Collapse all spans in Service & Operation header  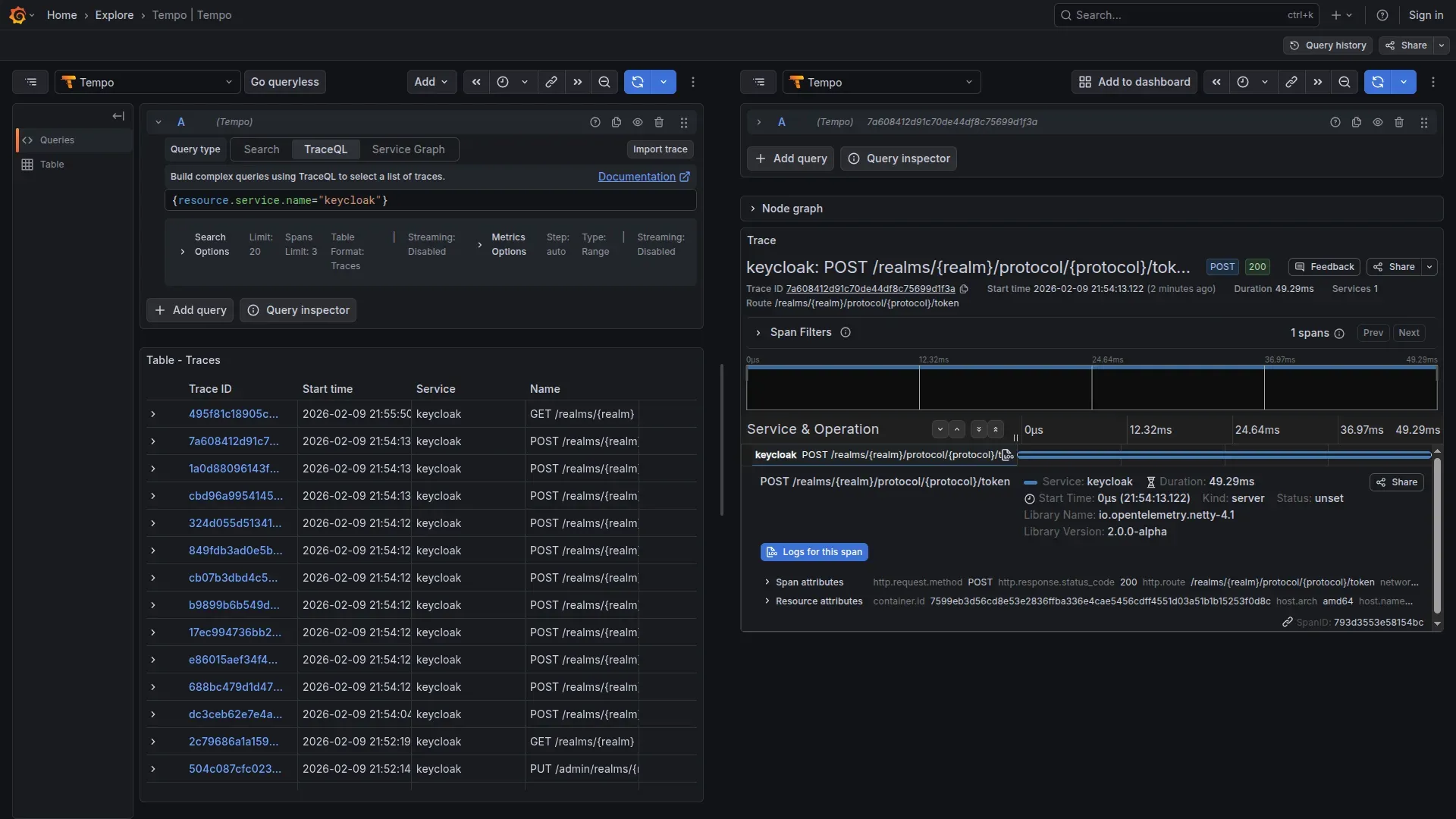pos(996,429)
